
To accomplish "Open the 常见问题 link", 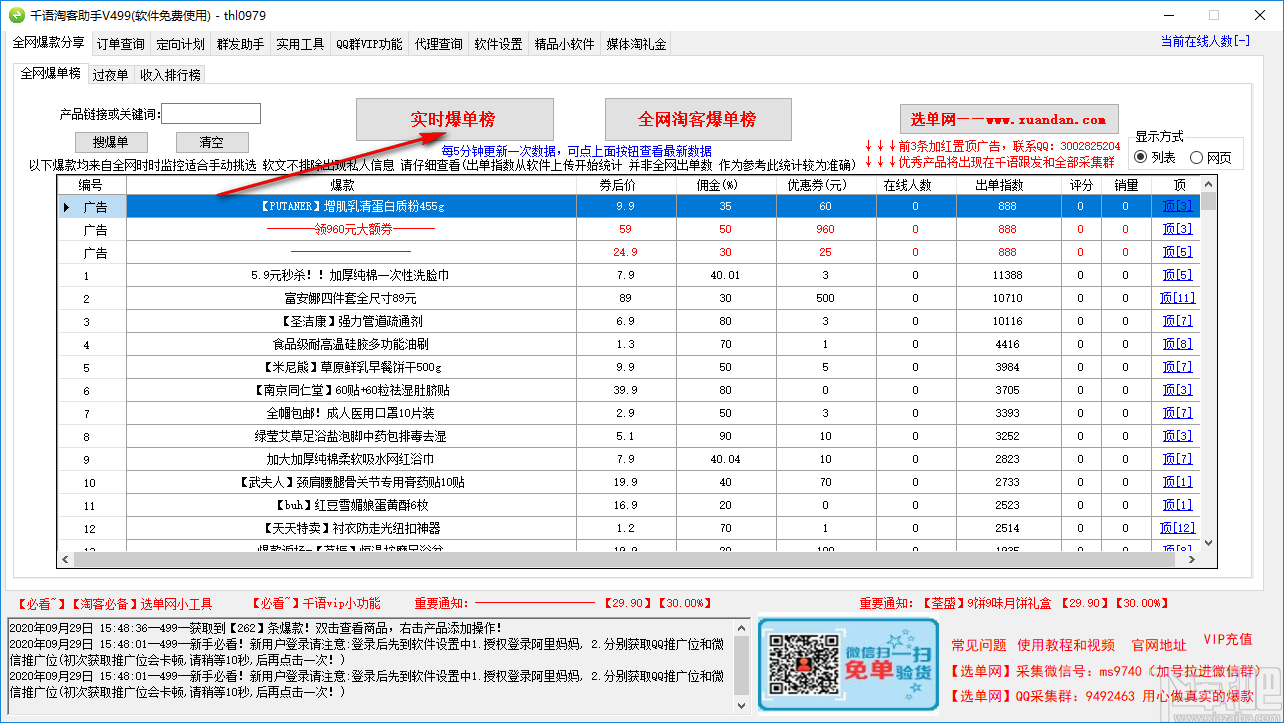I will click(978, 645).
